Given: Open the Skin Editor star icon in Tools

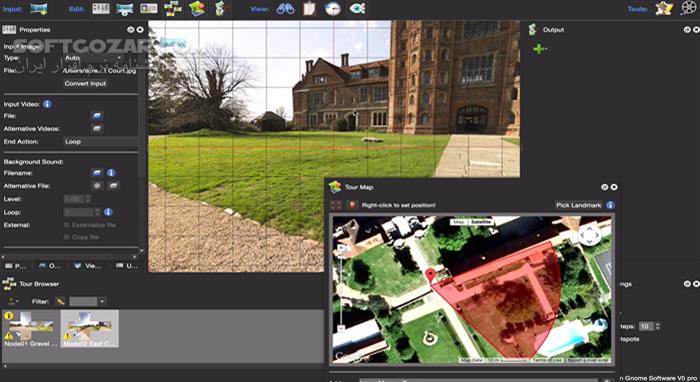Looking at the screenshot, I should point(664,8).
